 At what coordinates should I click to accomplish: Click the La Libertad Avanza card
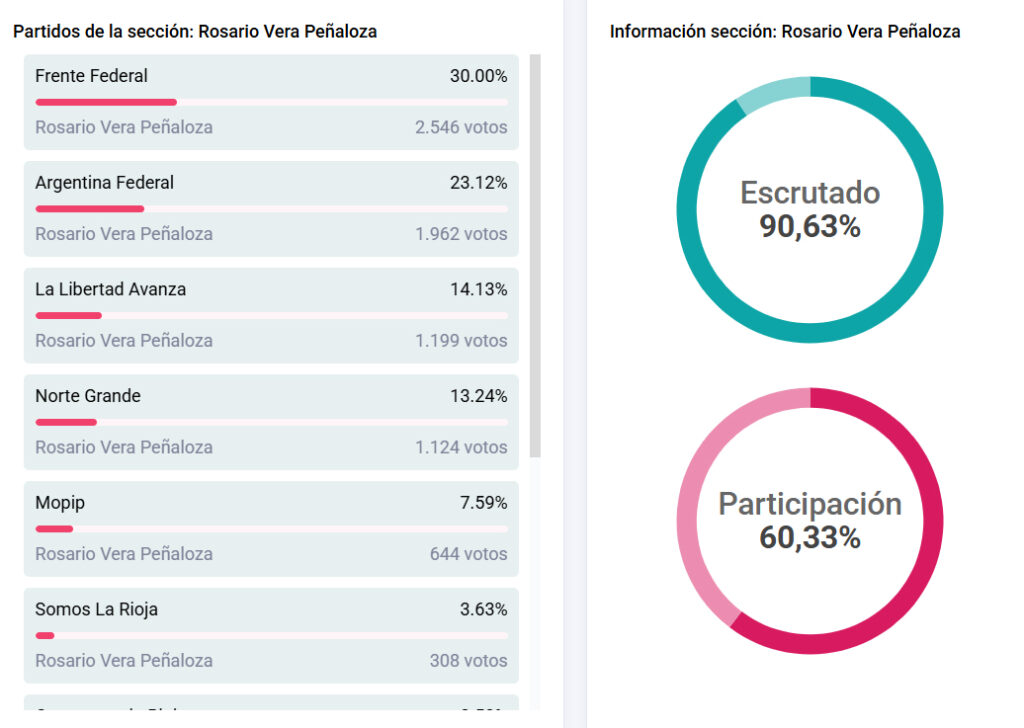(x=271, y=315)
